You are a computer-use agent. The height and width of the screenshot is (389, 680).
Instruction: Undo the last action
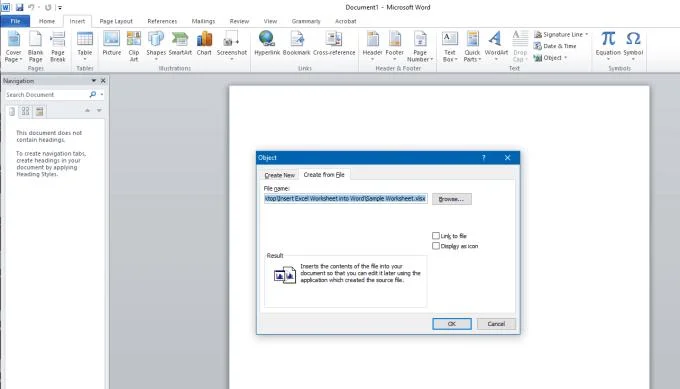[x=31, y=7]
